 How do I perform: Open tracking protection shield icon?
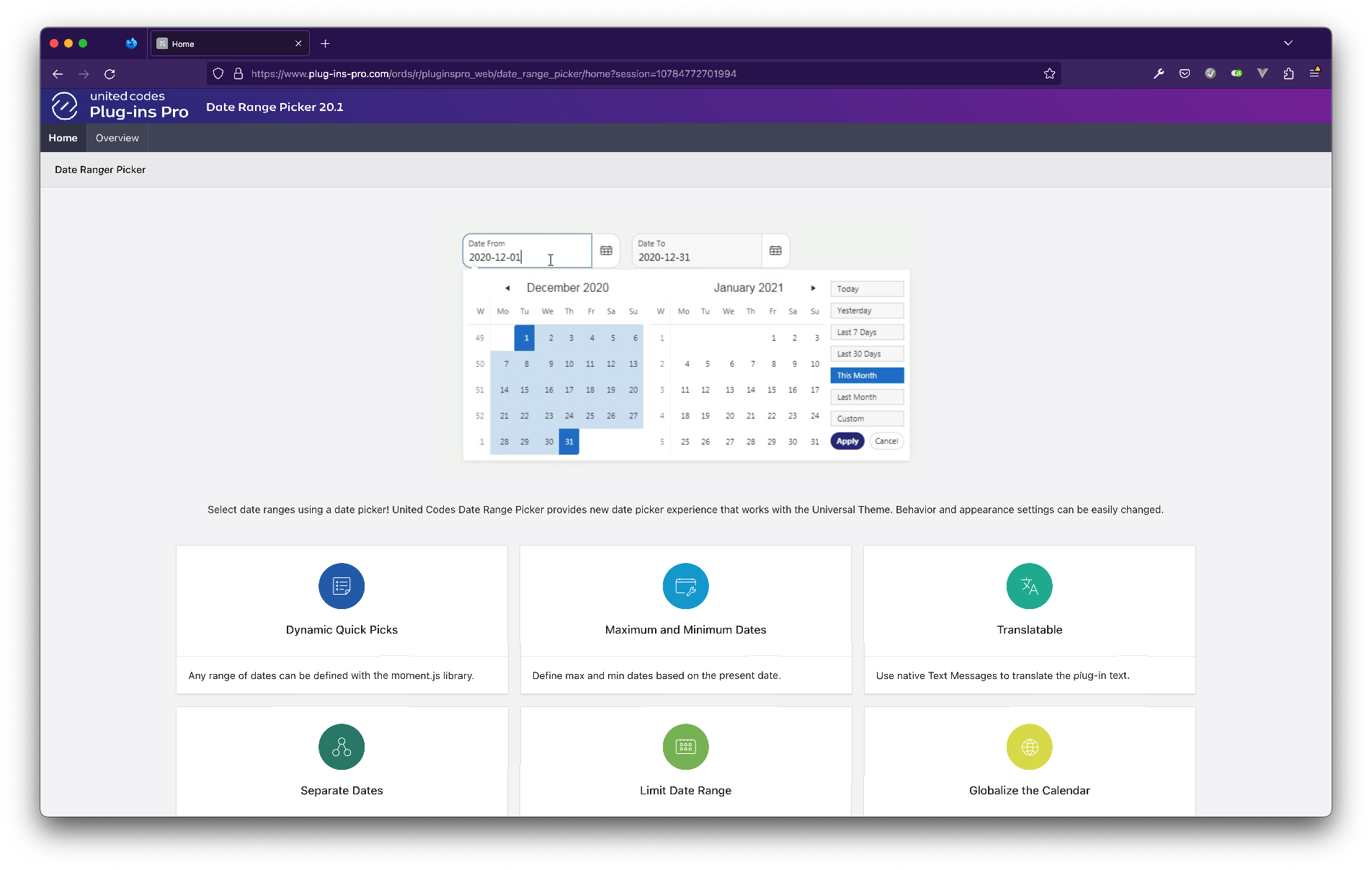click(218, 74)
